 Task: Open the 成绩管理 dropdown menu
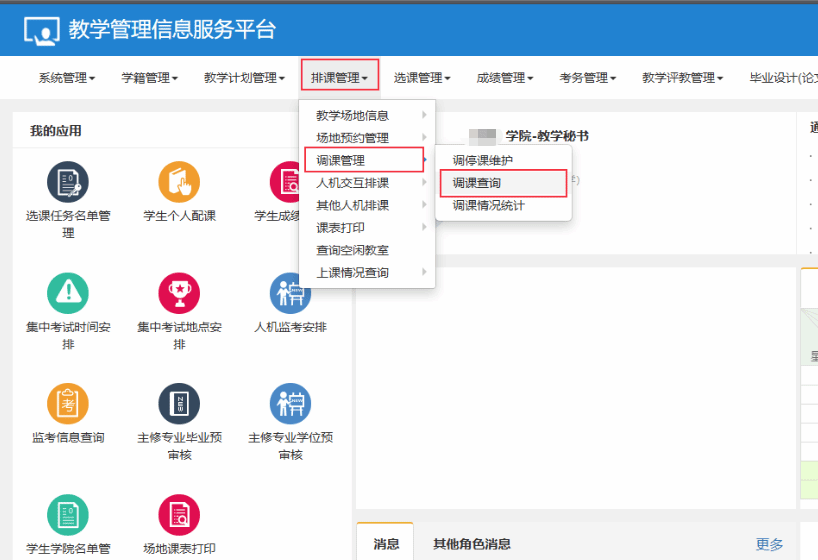coord(504,78)
